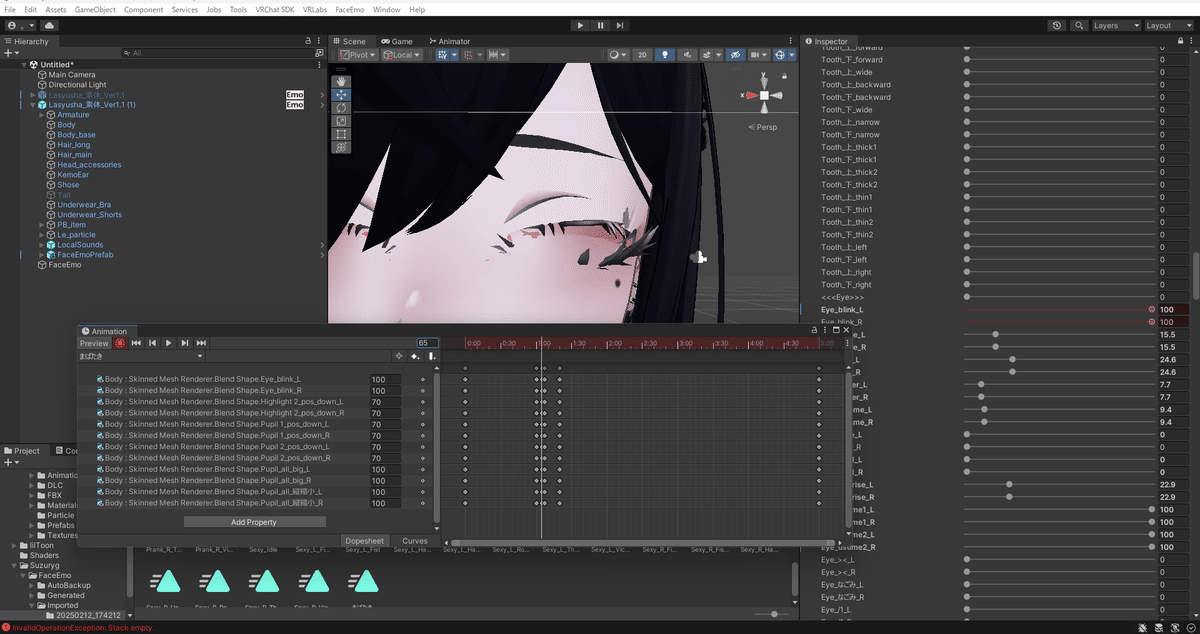
Task: Select the Move tool in Scene view
Action: click(x=341, y=94)
